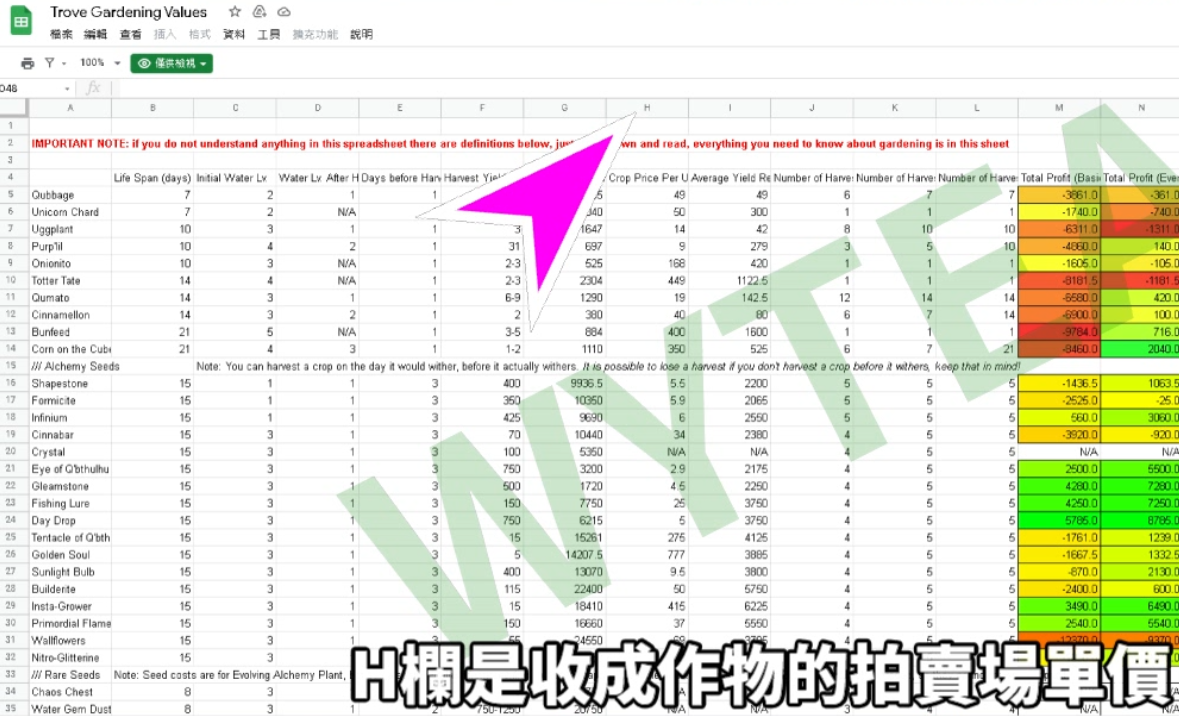The width and height of the screenshot is (1179, 716).
Task: Click the Unicorn Chard cell
Action: (x=70, y=212)
